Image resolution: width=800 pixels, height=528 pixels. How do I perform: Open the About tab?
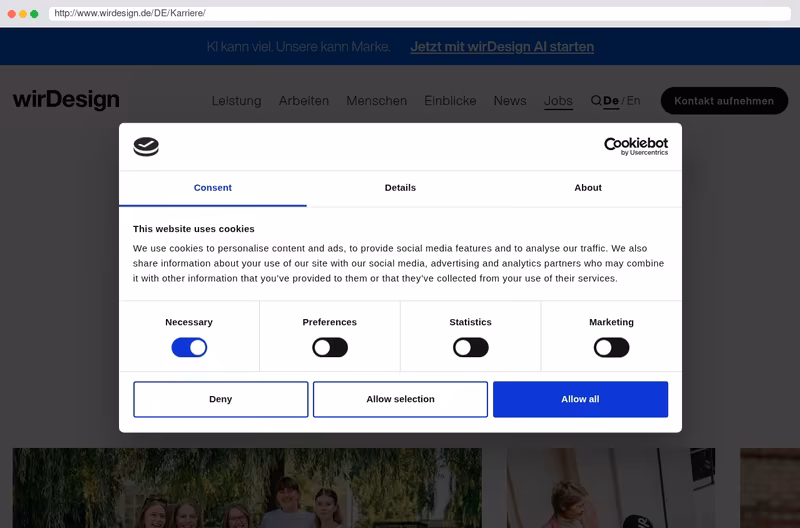pyautogui.click(x=588, y=188)
